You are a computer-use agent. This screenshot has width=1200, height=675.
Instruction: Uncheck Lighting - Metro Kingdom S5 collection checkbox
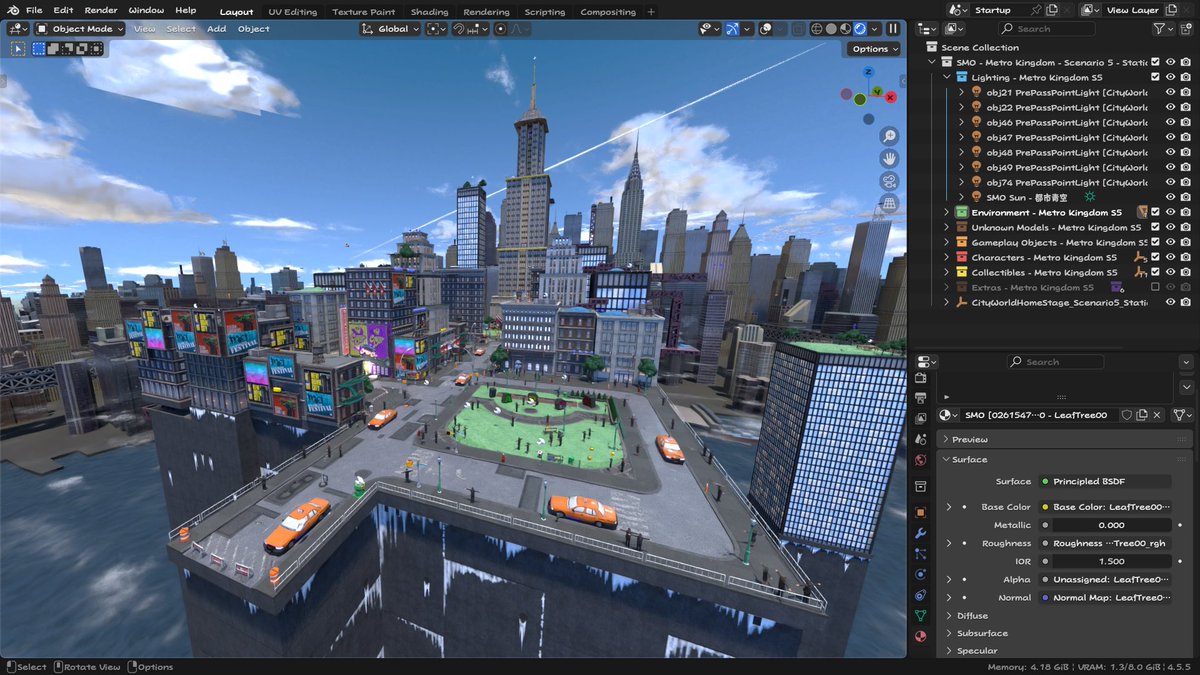(1156, 77)
